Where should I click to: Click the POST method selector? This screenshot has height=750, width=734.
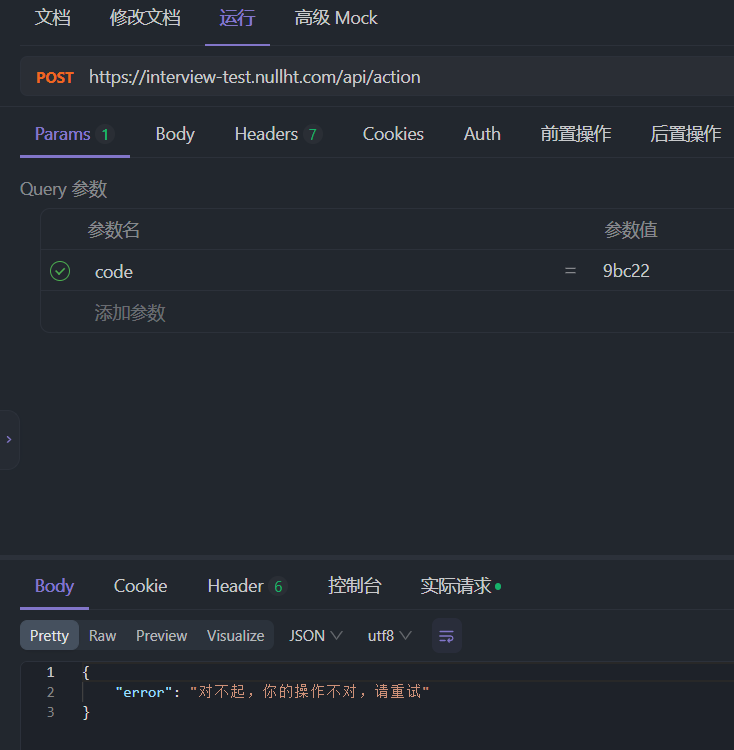[55, 77]
